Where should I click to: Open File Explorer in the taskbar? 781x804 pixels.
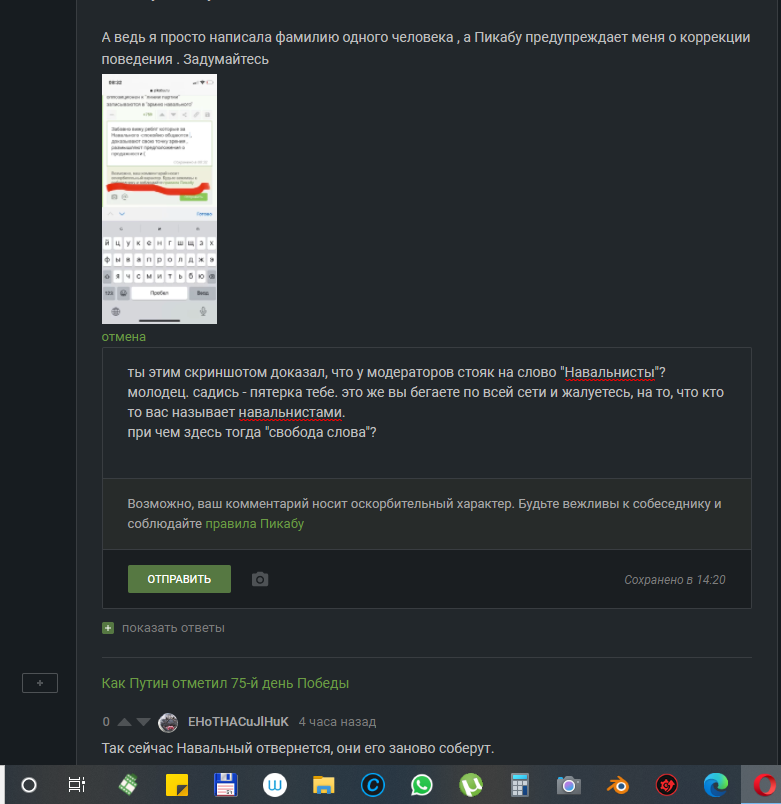click(x=324, y=785)
